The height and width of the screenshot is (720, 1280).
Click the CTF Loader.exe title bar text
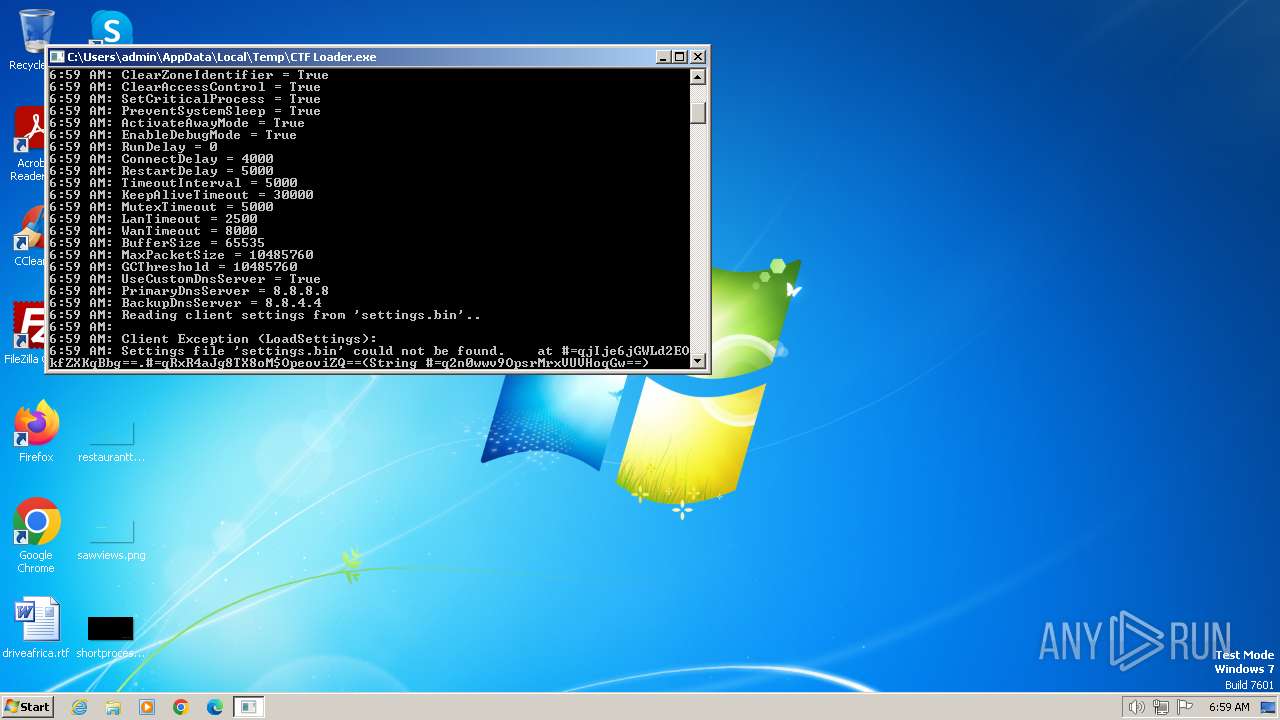tap(222, 57)
